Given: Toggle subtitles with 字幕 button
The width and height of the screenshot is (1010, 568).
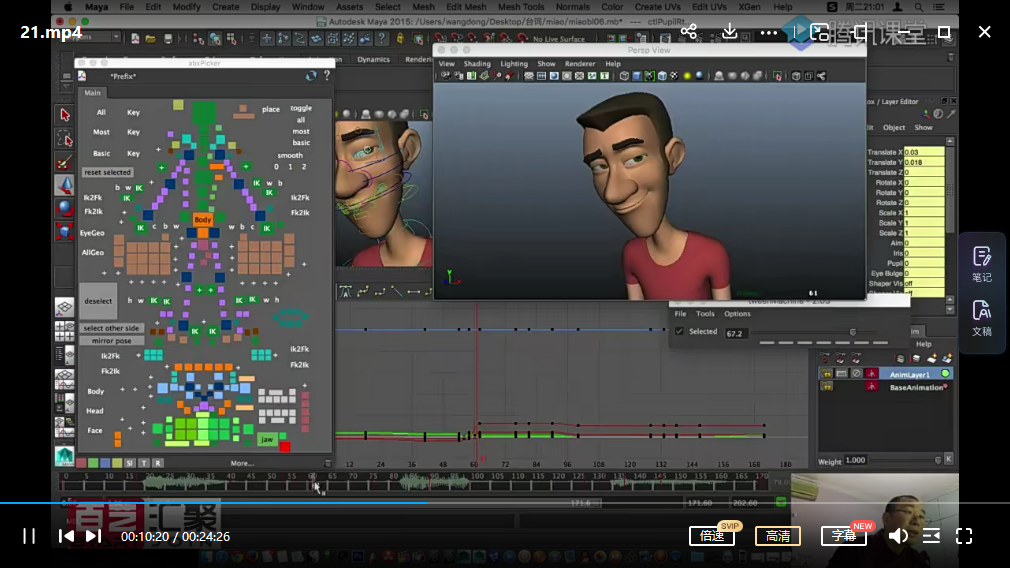Looking at the screenshot, I should [843, 536].
